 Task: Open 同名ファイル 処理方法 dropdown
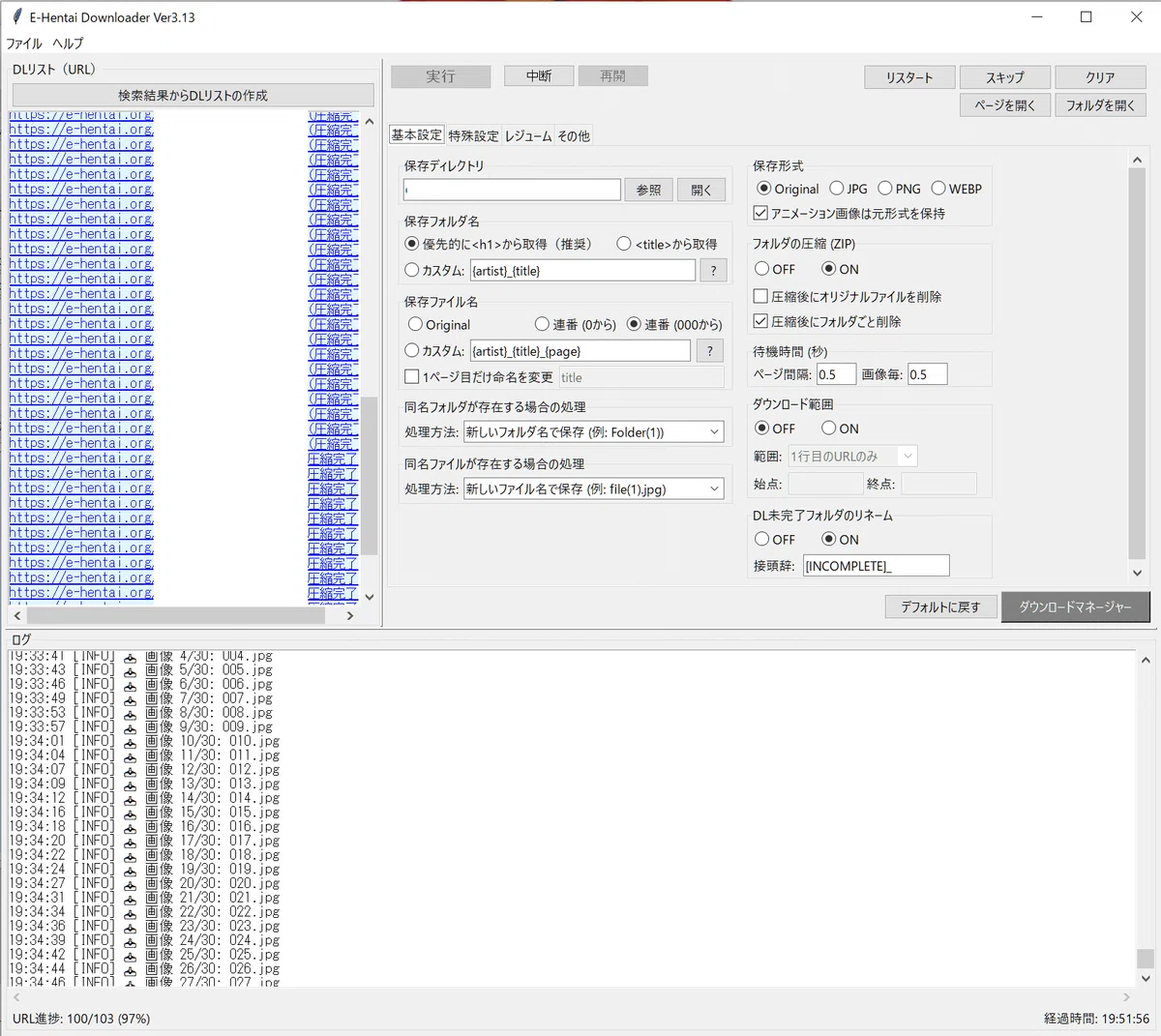tap(593, 489)
